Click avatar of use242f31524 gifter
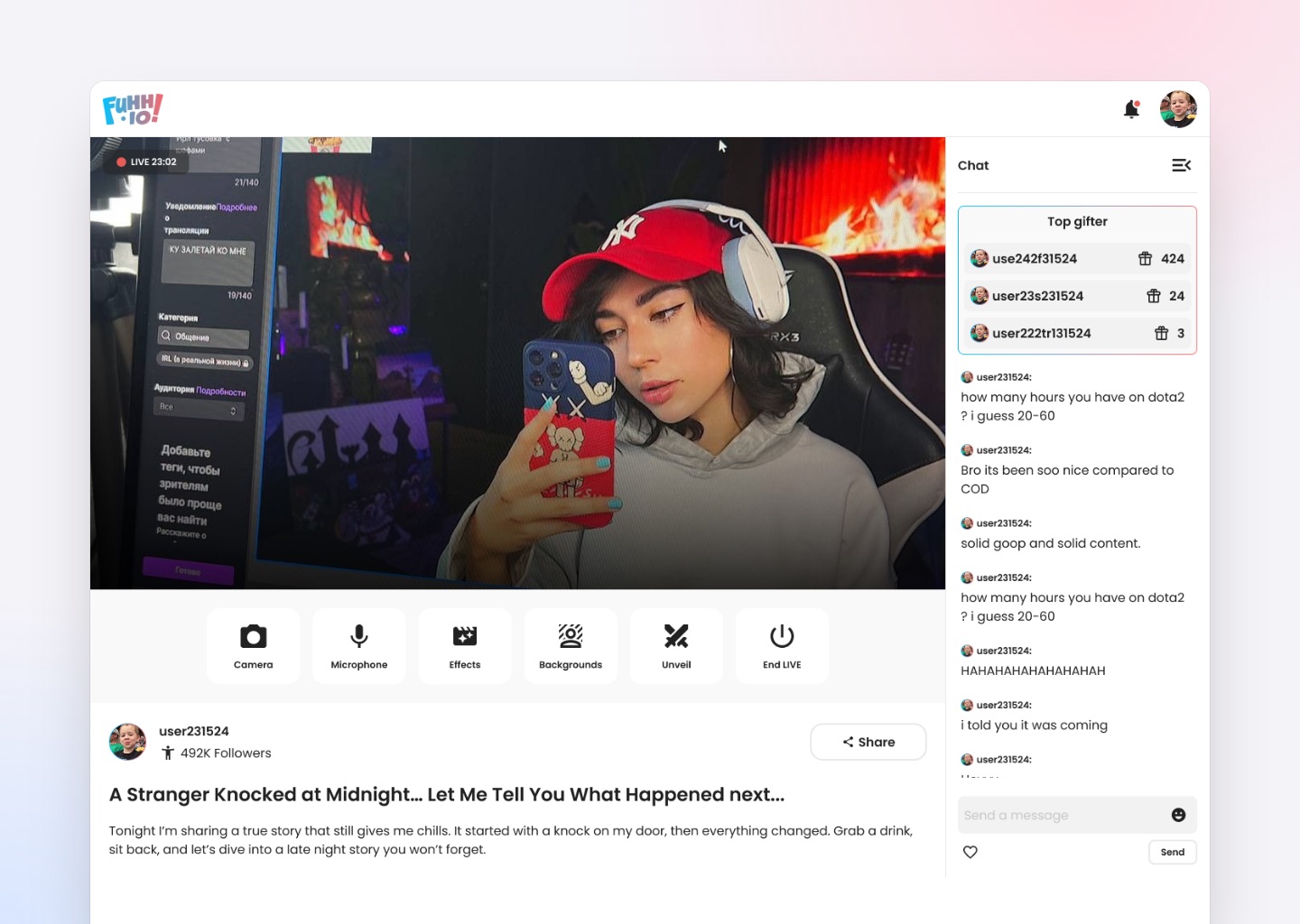 click(980, 259)
